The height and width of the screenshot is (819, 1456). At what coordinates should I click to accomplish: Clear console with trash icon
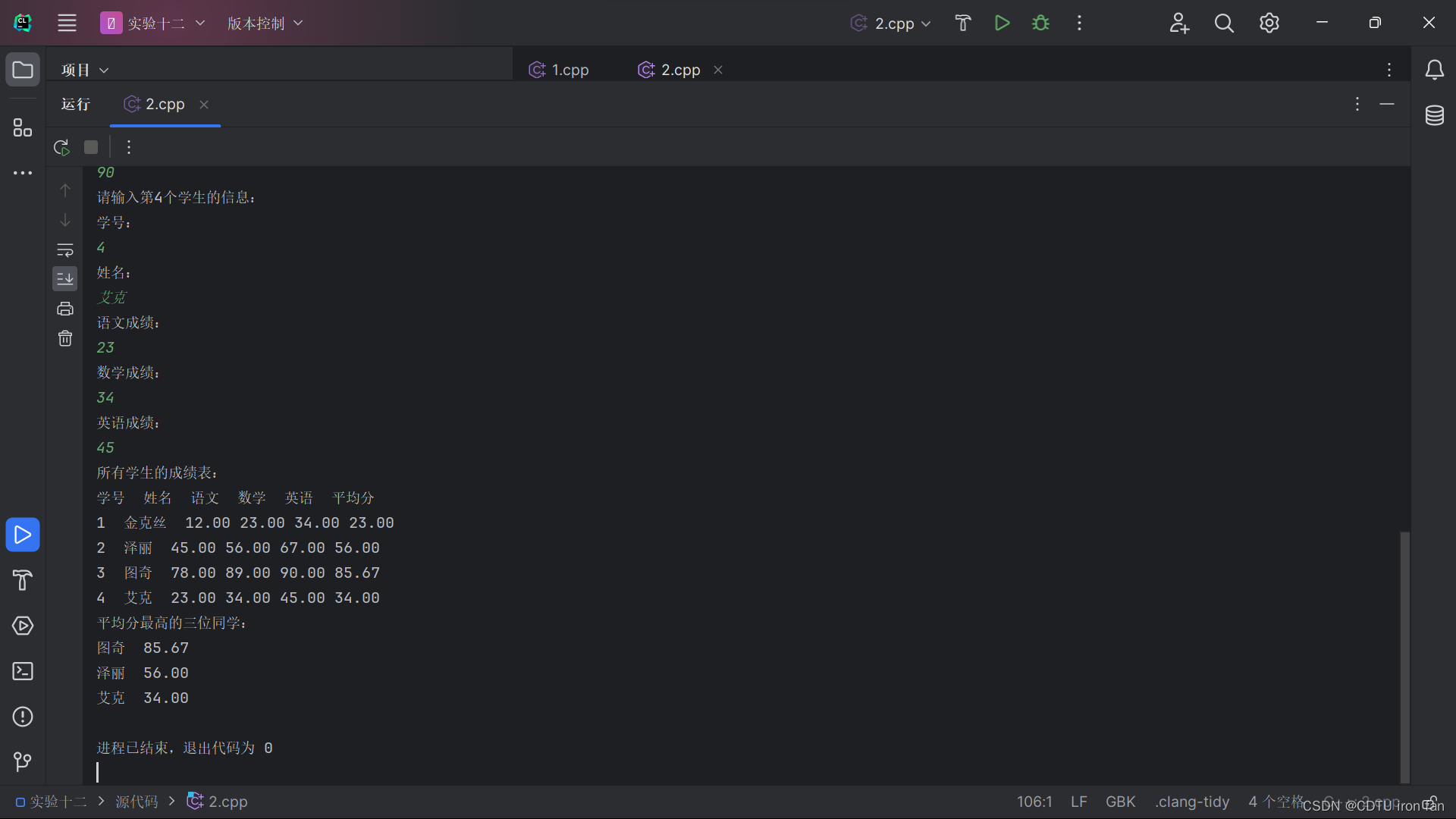65,338
